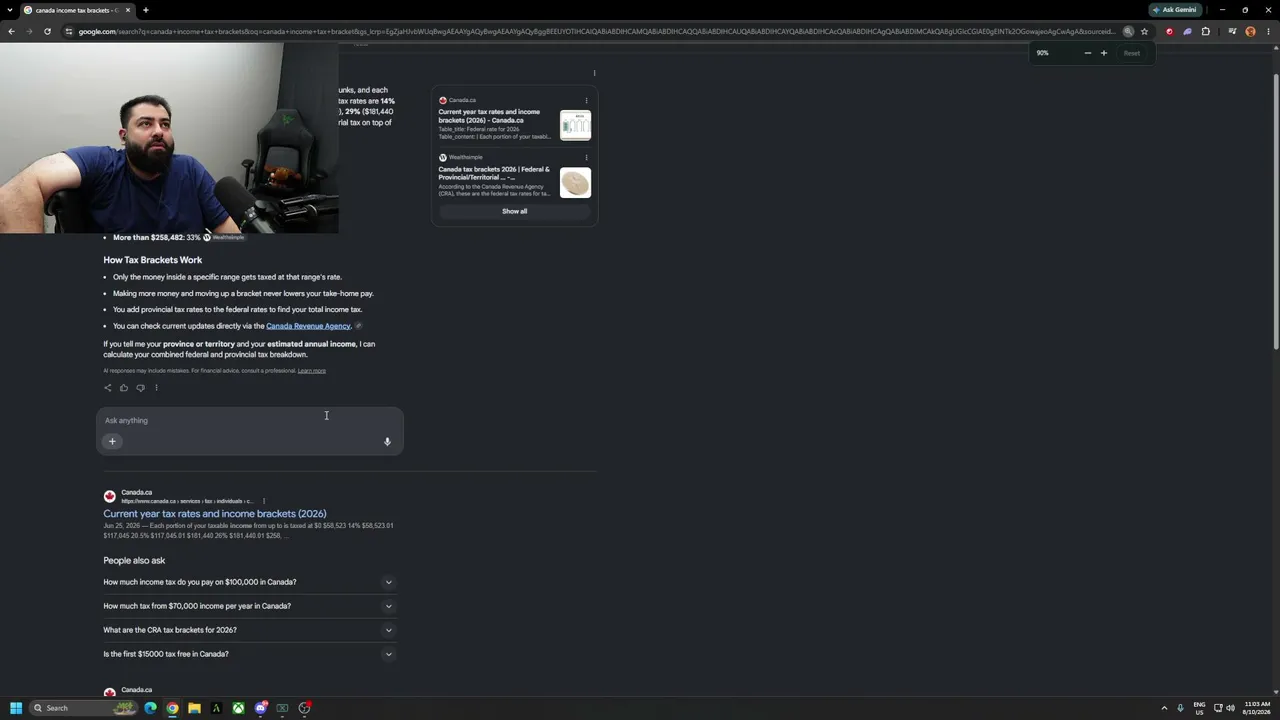Viewport: 1280px width, 720px height.
Task: Open File Explorer from the taskbar
Action: pyautogui.click(x=194, y=708)
